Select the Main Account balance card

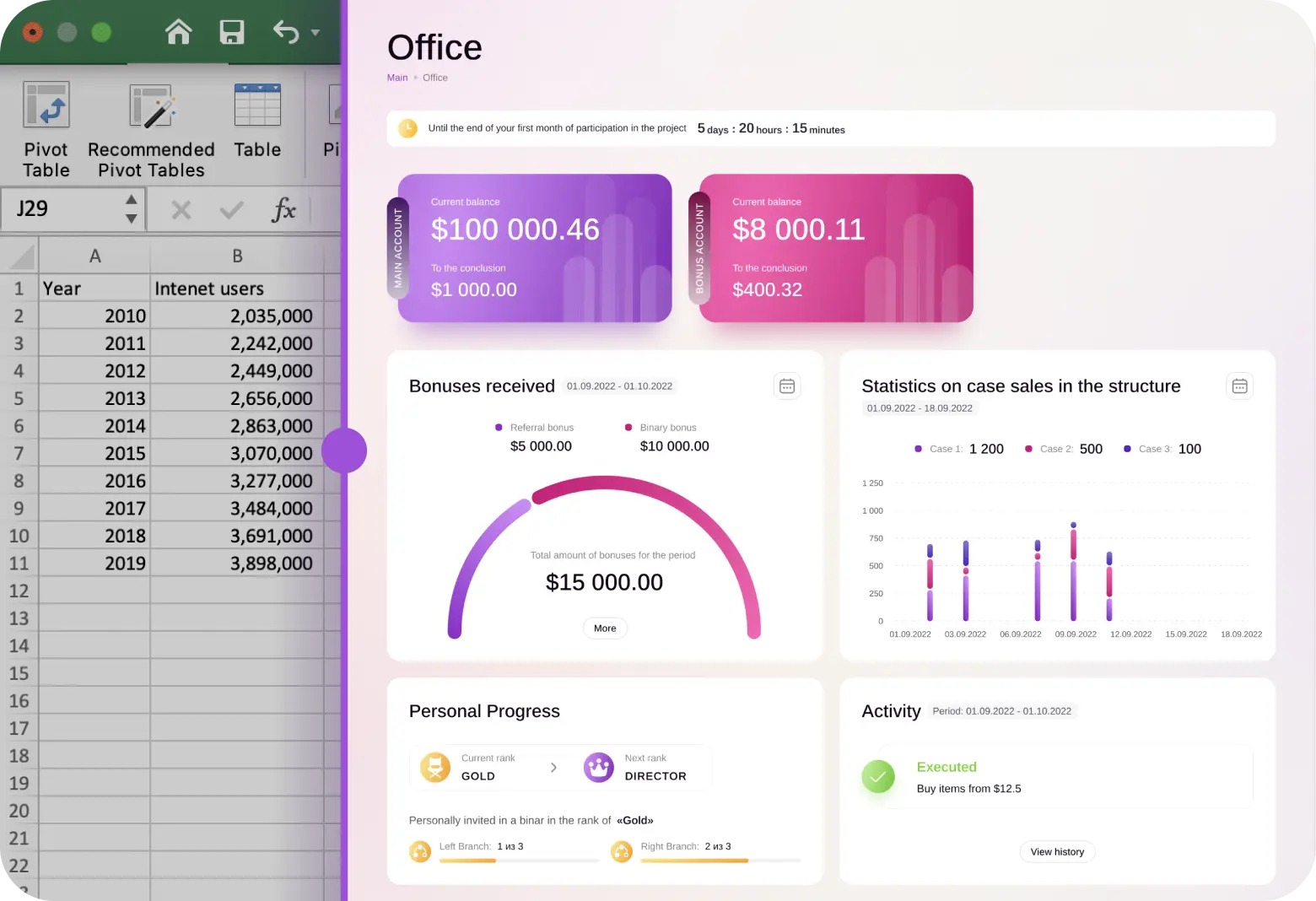pos(534,248)
